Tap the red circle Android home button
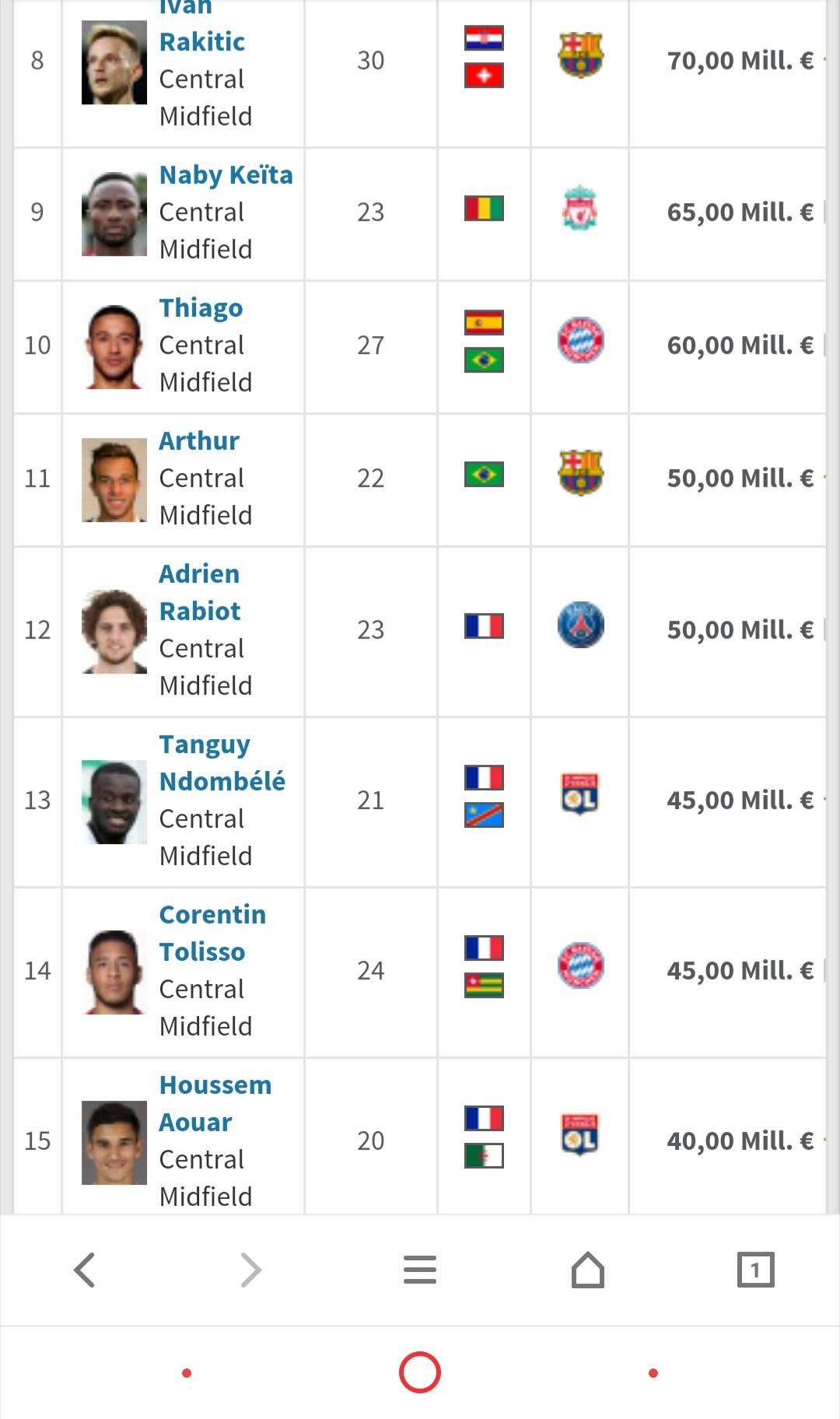This screenshot has width=840, height=1419. tap(420, 1372)
